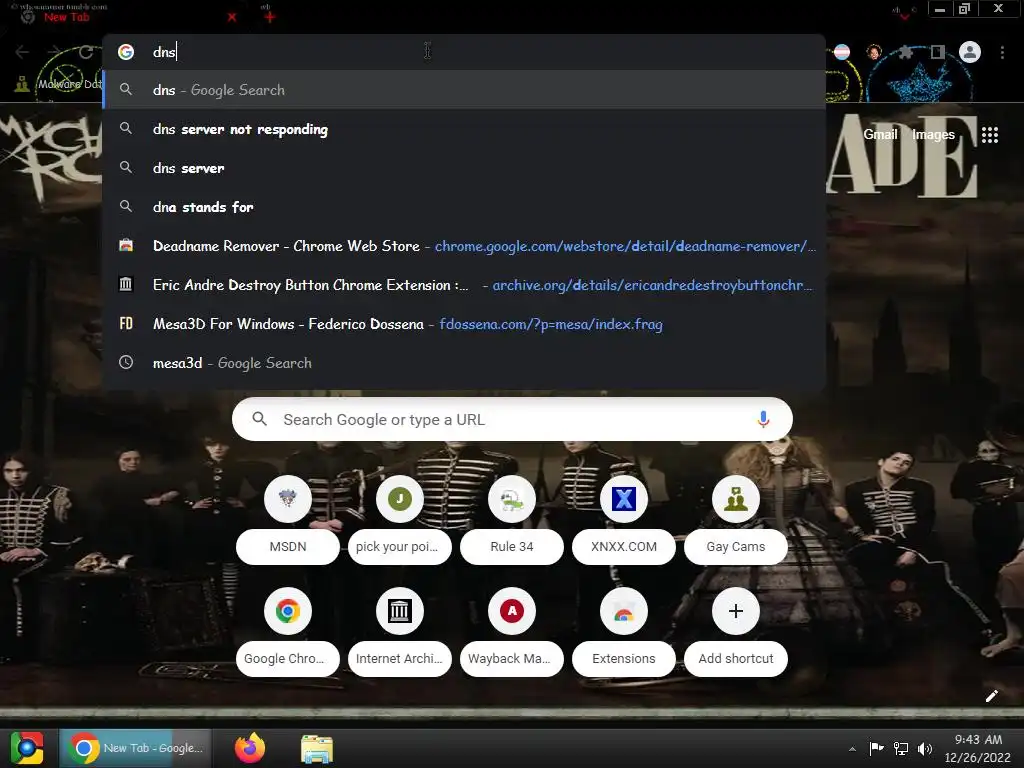
Task: Click the transgender flag extension icon
Action: coord(842,52)
